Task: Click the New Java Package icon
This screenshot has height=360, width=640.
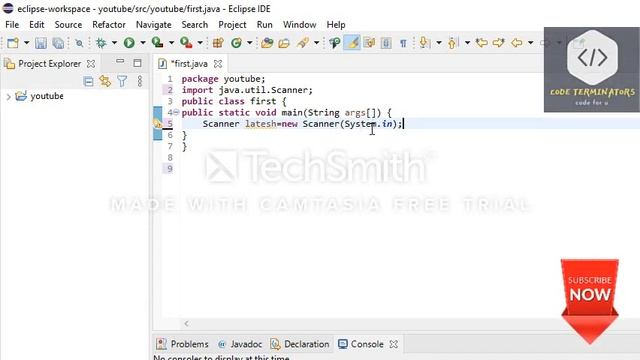Action: point(218,42)
